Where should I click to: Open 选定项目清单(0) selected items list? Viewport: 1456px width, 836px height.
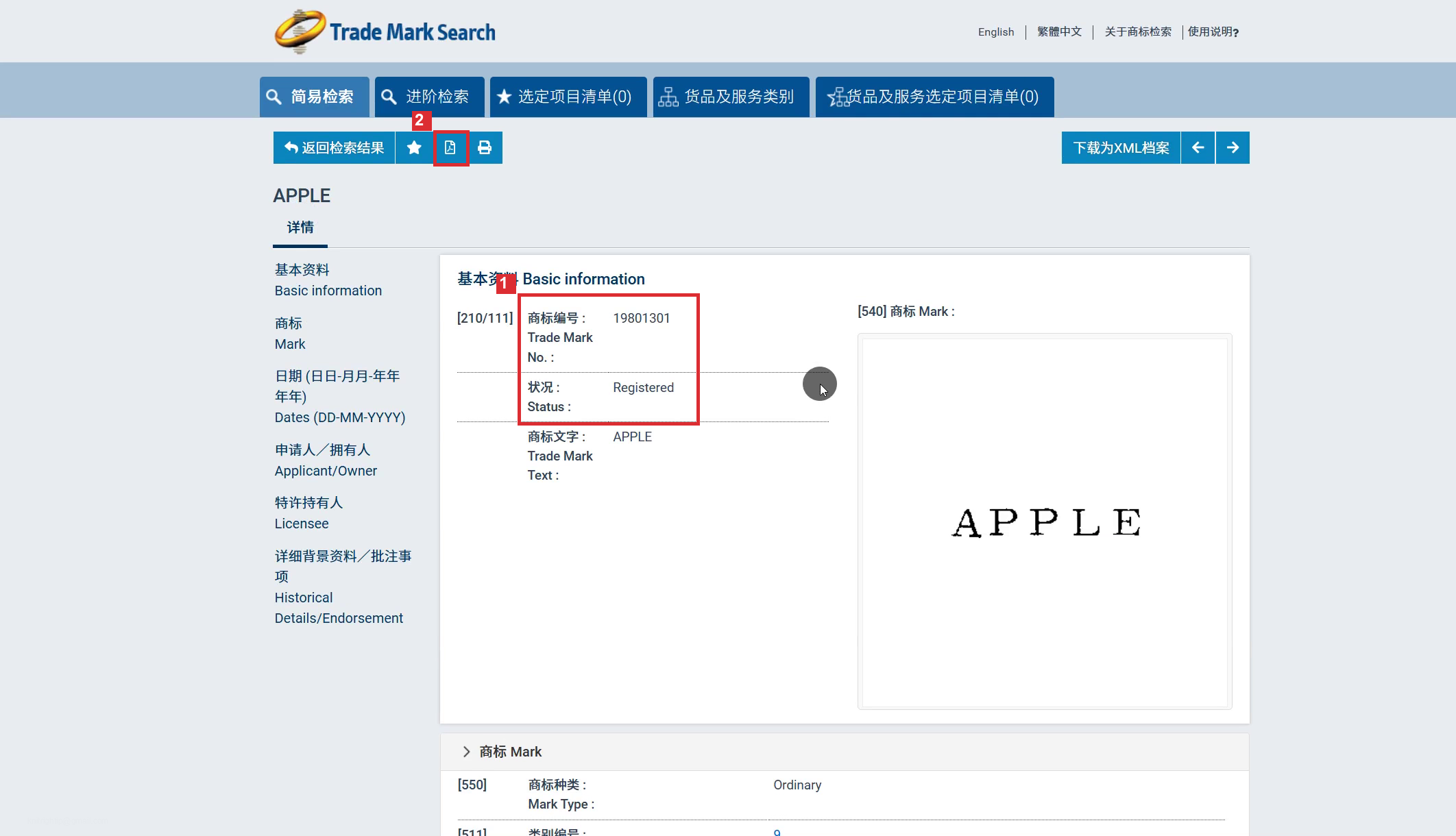click(568, 97)
